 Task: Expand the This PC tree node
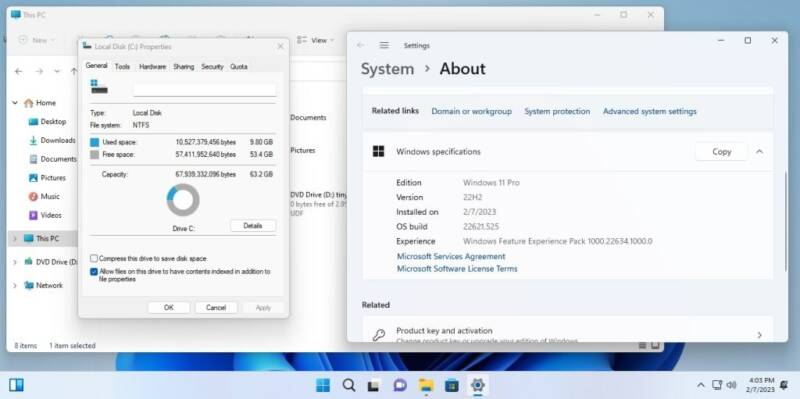(x=14, y=238)
